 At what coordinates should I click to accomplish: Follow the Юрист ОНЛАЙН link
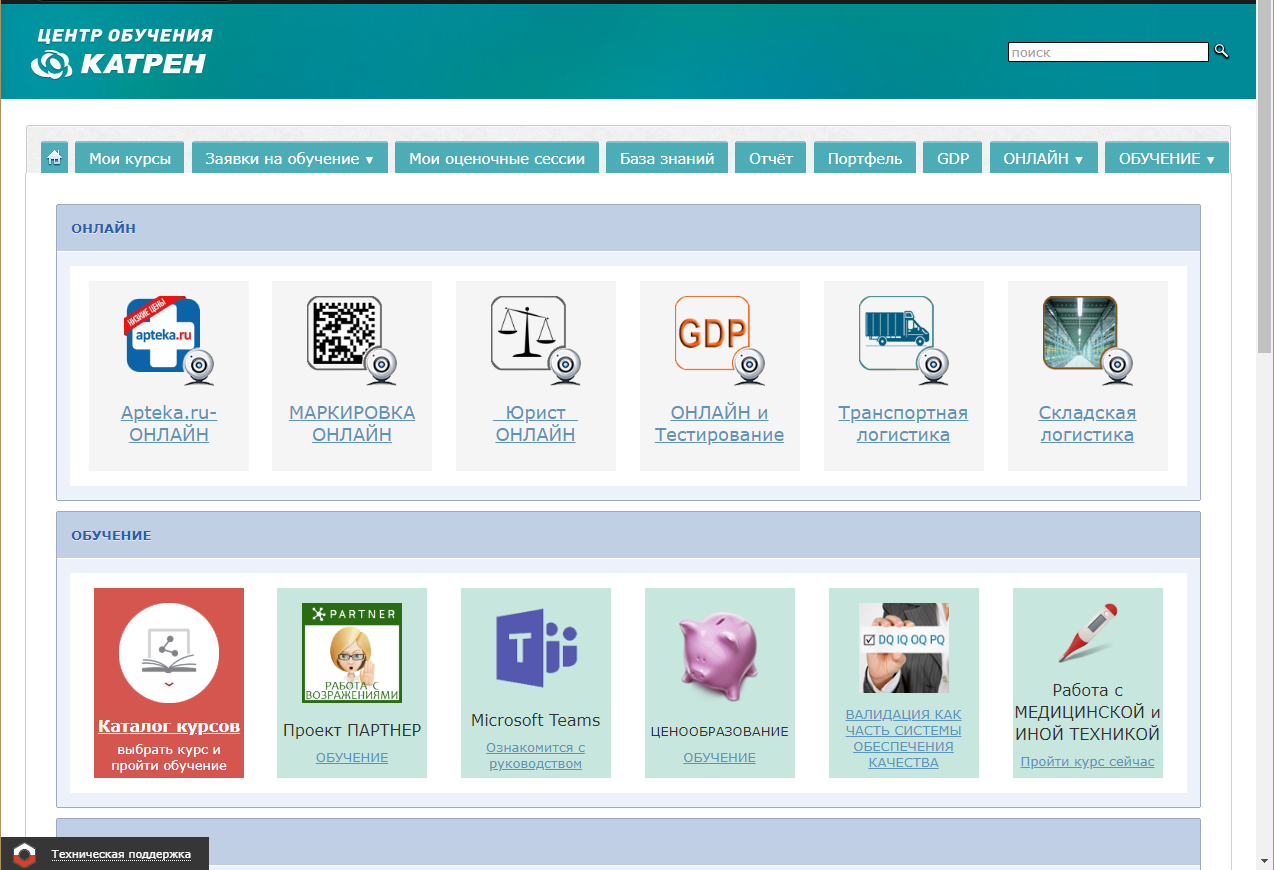[536, 424]
